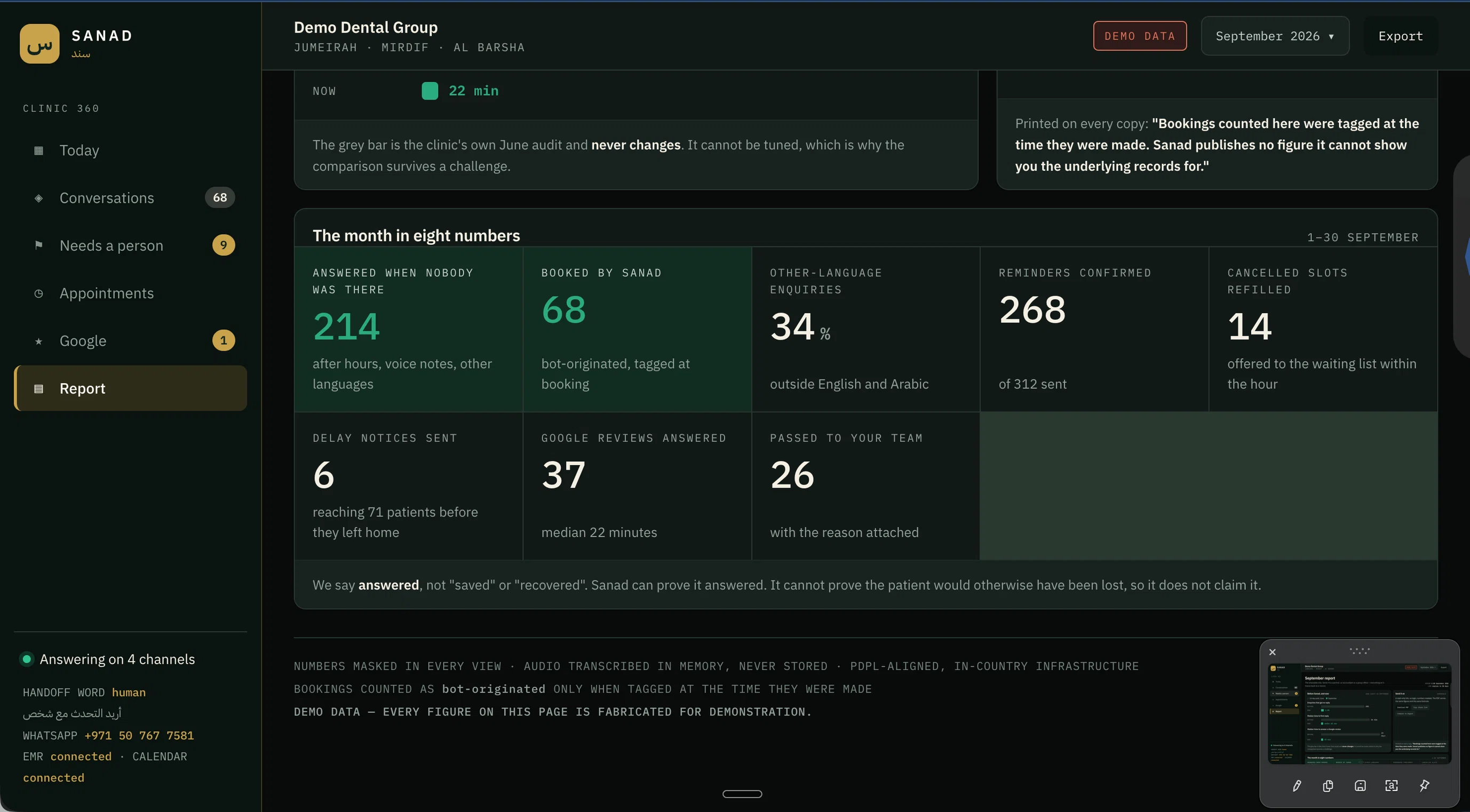
Task: Click the text recognition icon in screenshot popup
Action: click(x=1391, y=786)
